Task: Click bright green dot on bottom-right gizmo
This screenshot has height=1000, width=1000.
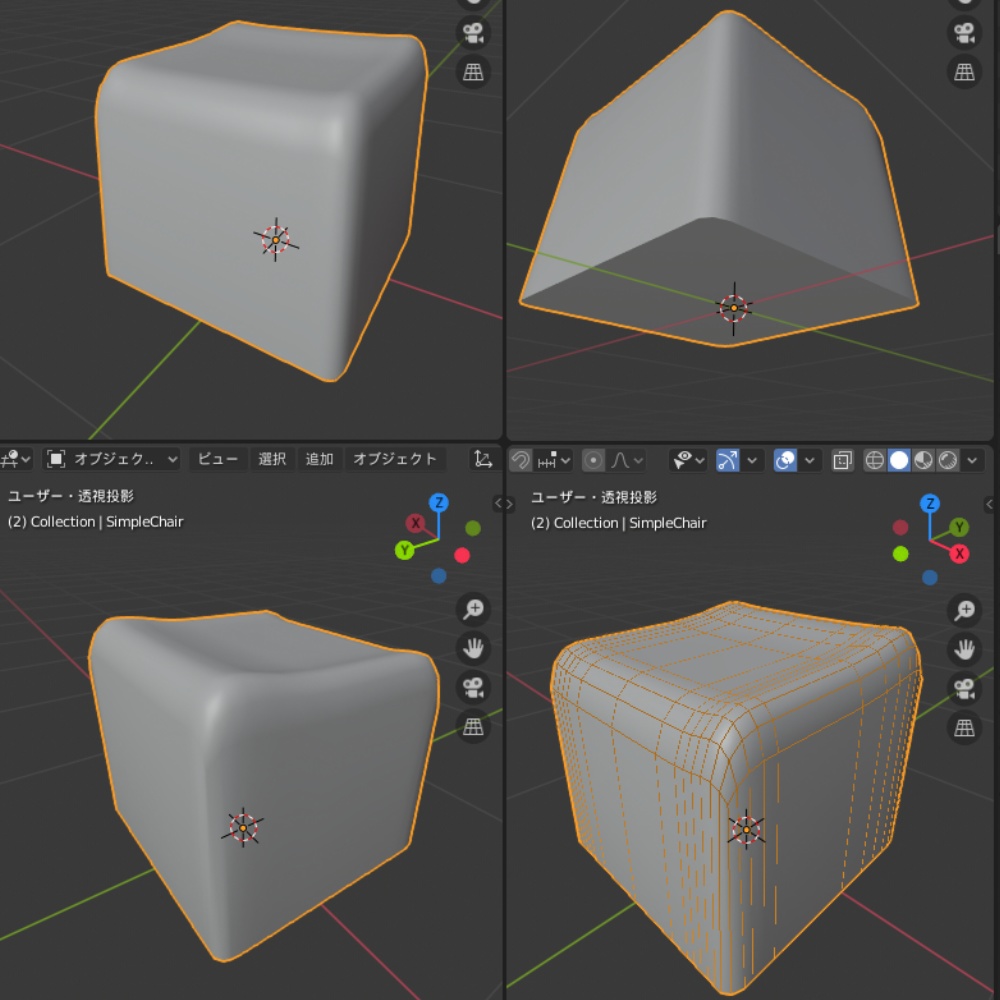Action: point(901,554)
